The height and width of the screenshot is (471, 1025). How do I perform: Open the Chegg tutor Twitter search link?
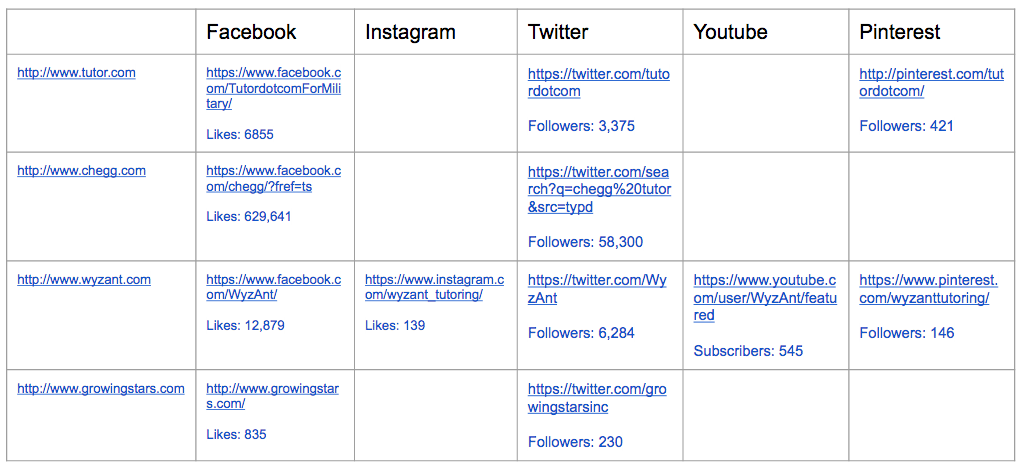(x=599, y=189)
